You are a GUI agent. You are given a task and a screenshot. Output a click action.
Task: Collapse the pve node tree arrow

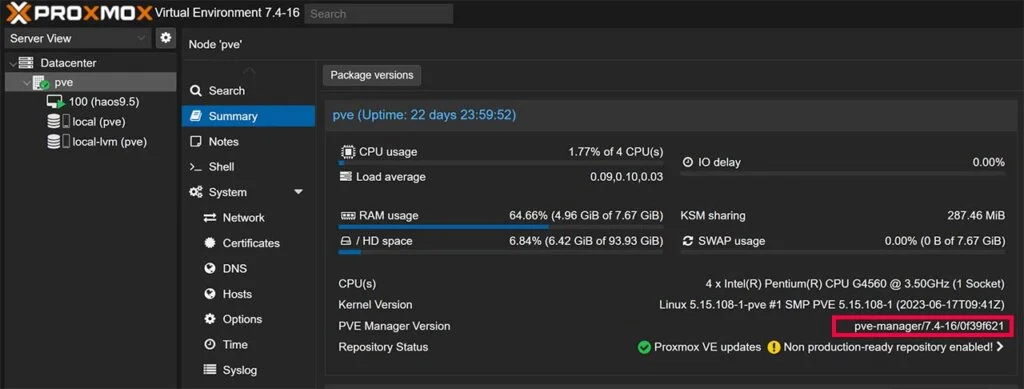[26, 83]
